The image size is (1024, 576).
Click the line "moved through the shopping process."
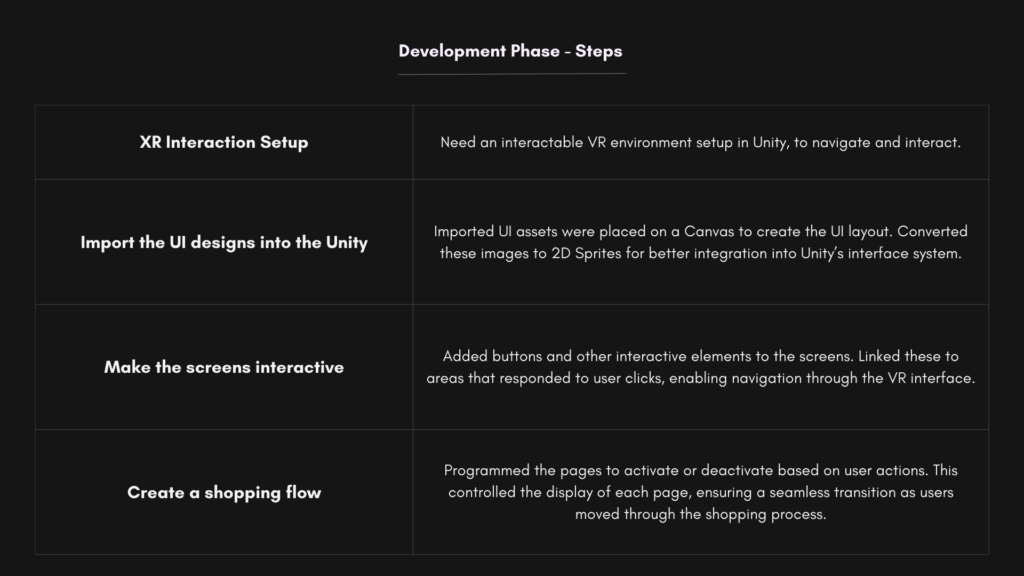click(x=700, y=514)
